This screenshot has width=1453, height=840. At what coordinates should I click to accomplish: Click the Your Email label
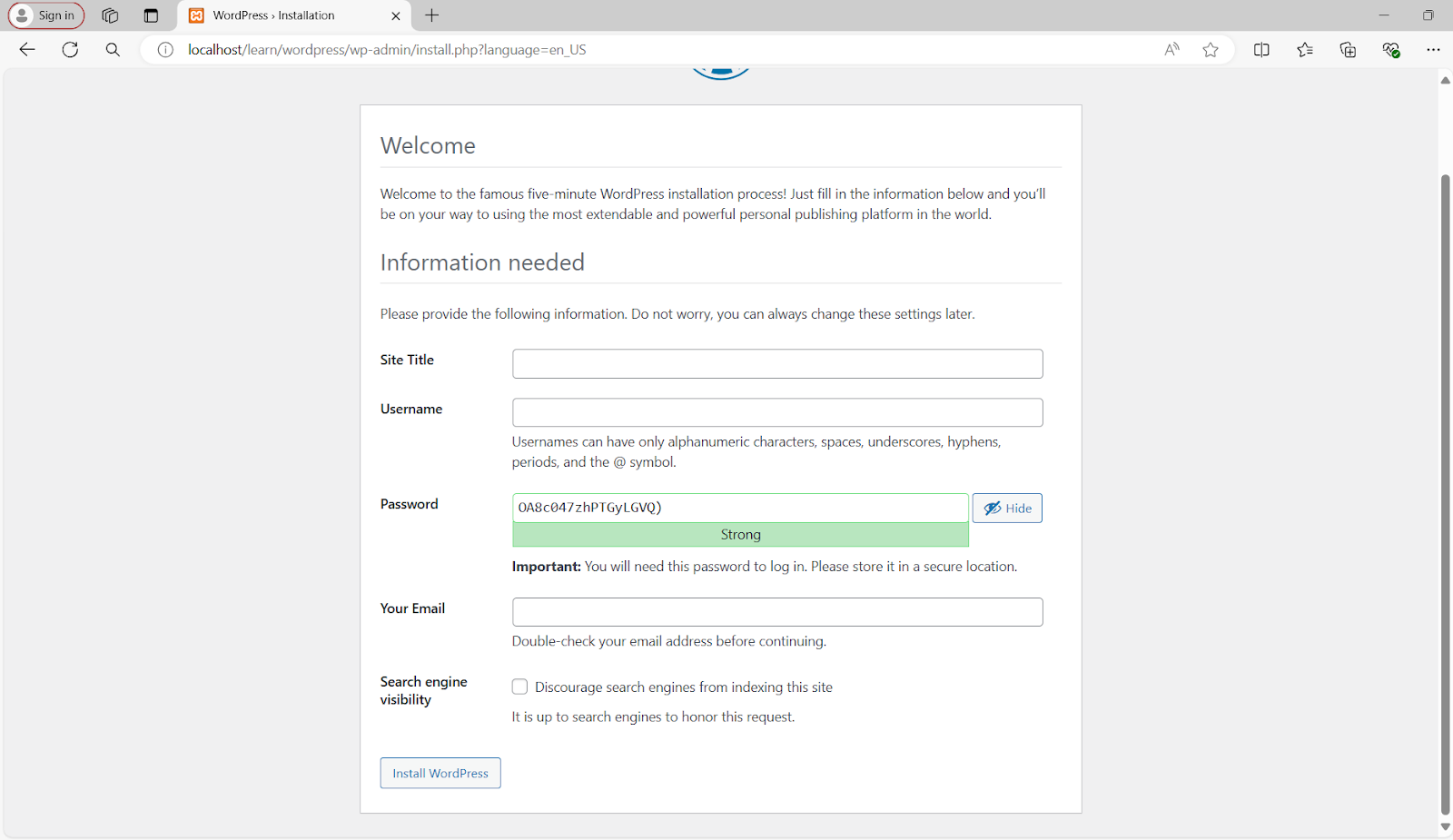click(412, 608)
